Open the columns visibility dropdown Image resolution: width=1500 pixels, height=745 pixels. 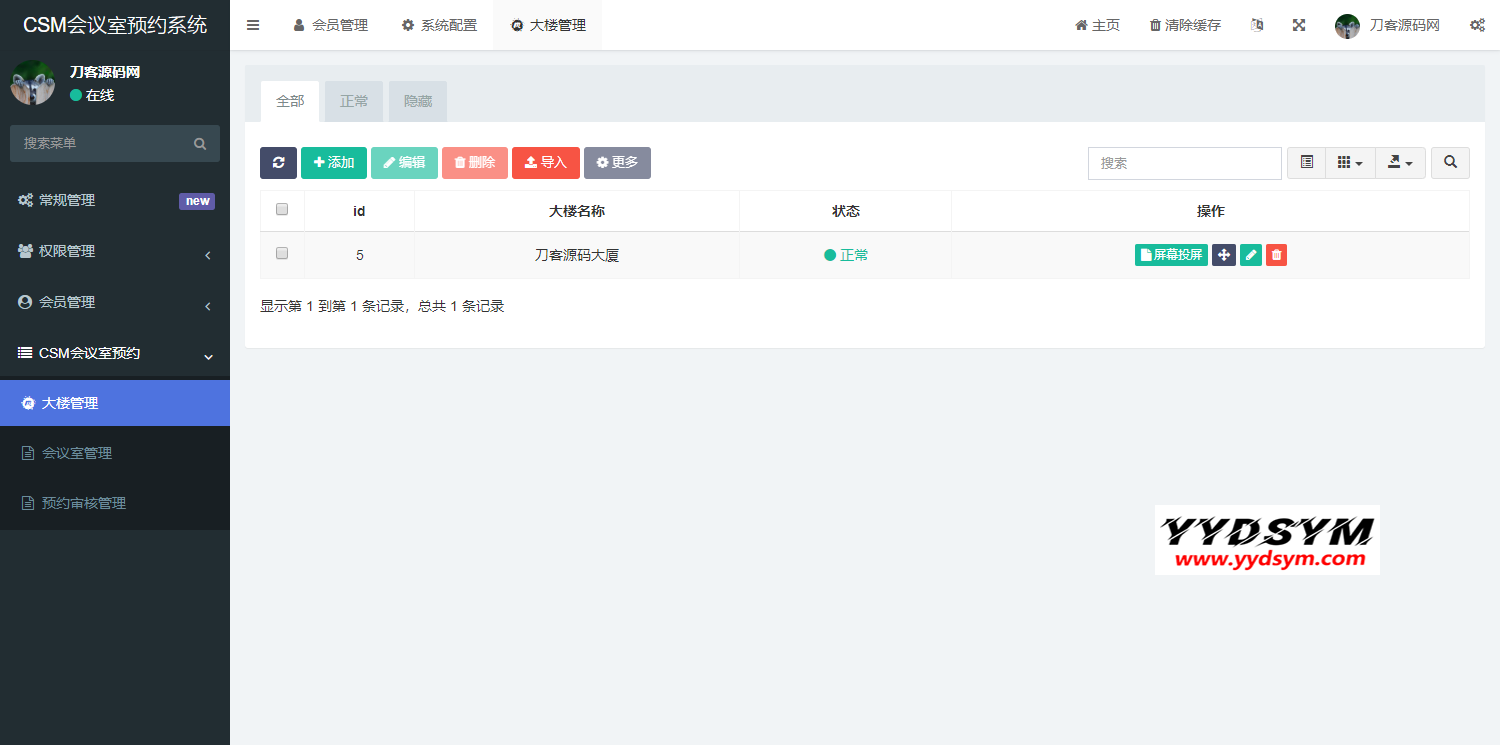click(1350, 163)
